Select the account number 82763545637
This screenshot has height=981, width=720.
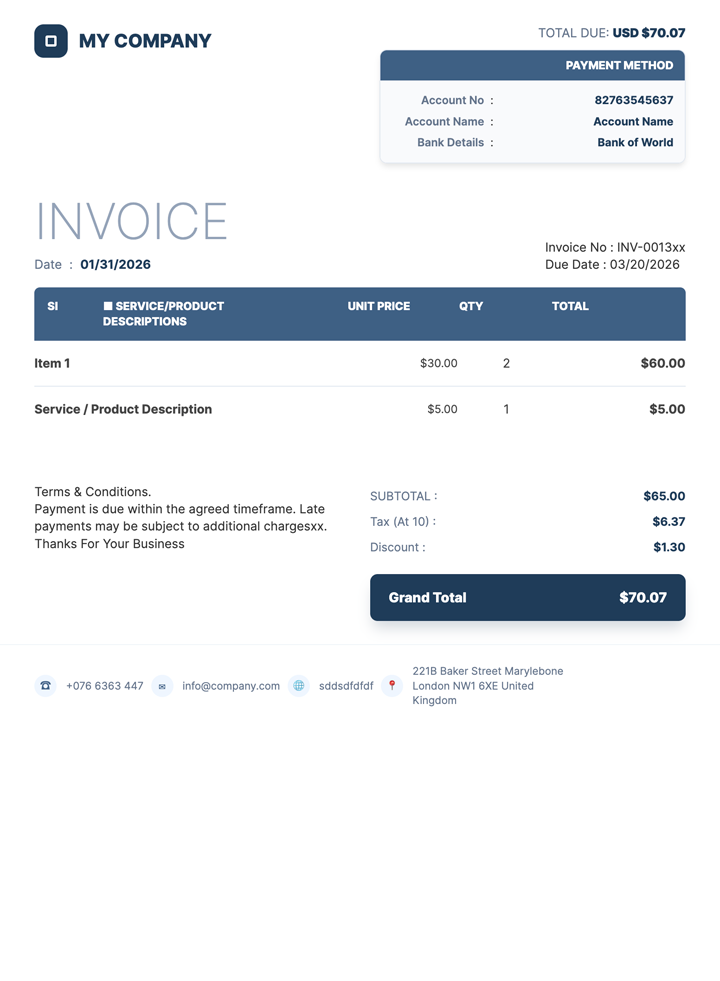[x=633, y=100]
